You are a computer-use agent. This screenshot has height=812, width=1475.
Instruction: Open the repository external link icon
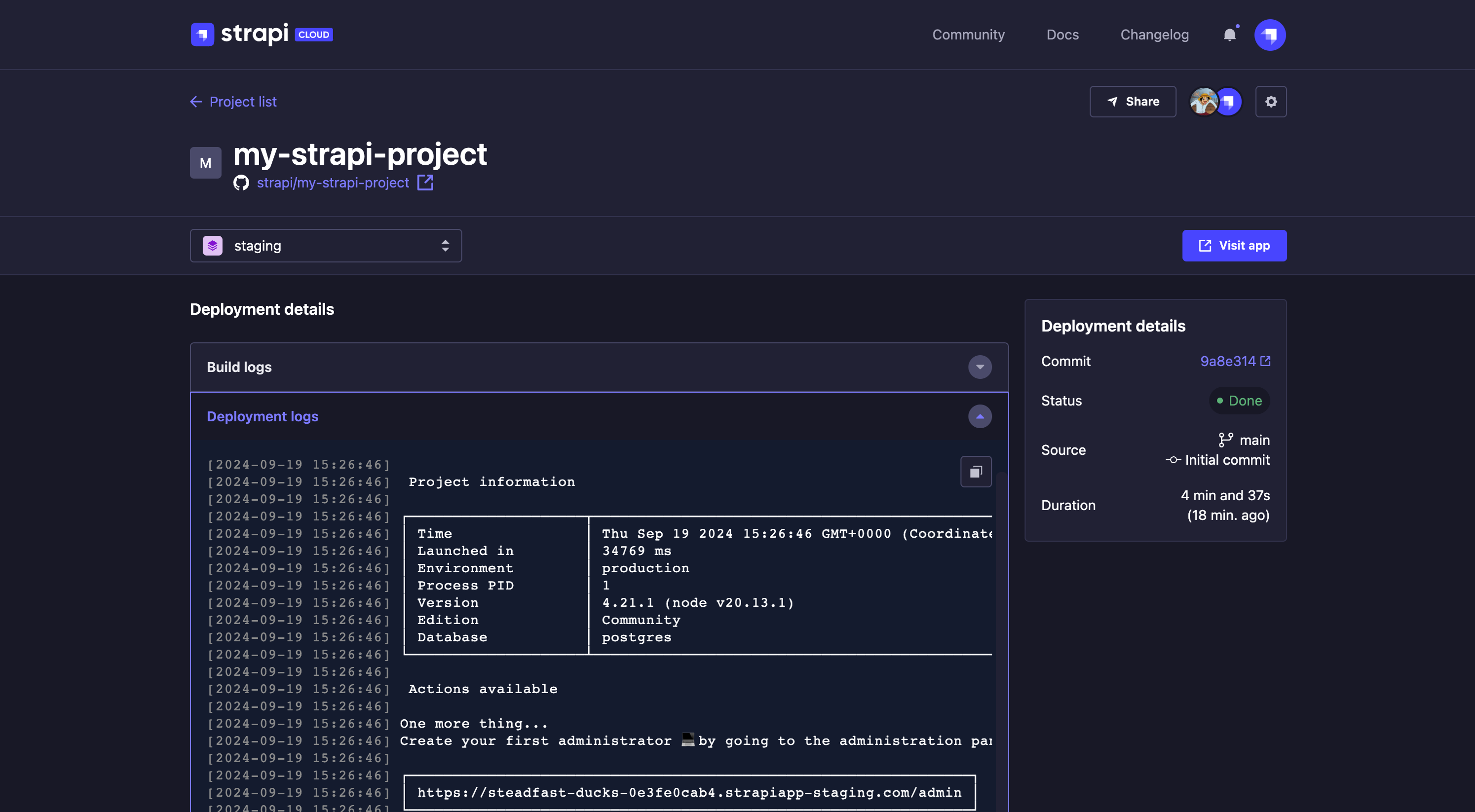pos(425,183)
